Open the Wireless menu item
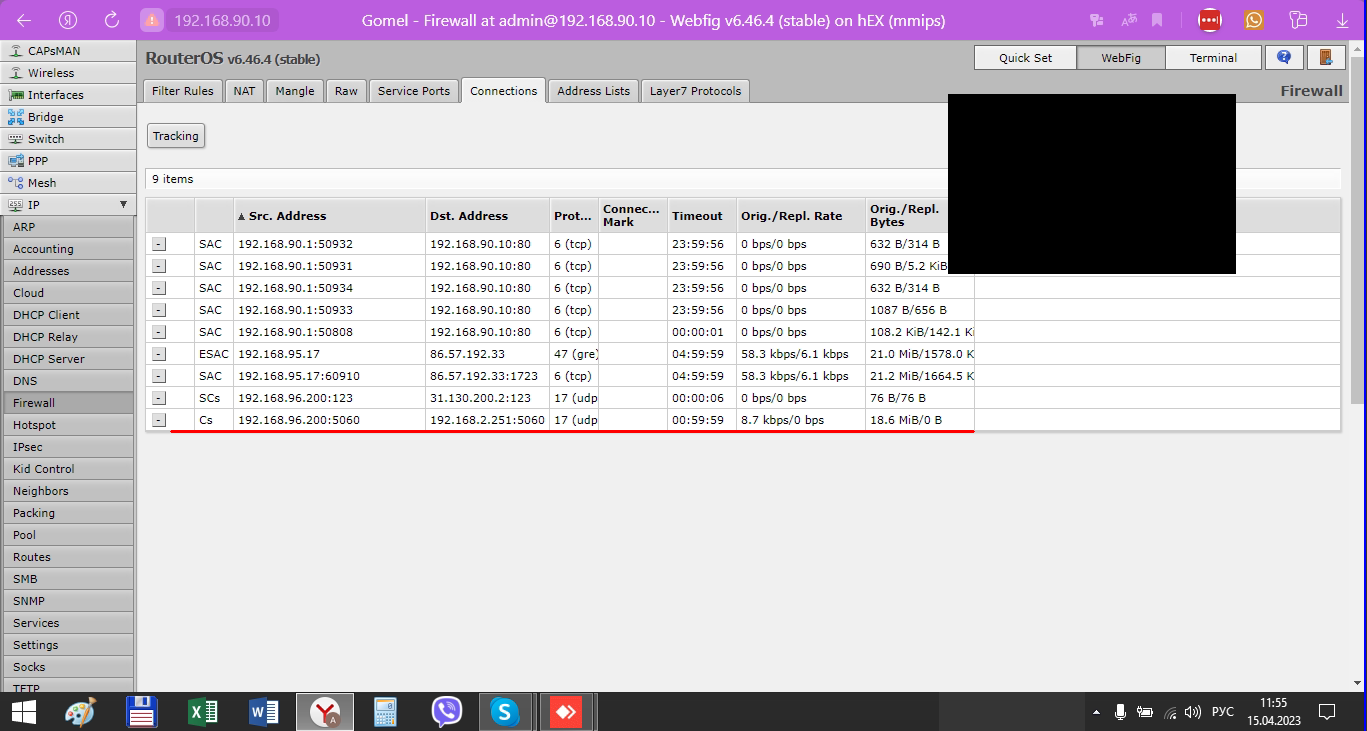Image resolution: width=1367 pixels, height=731 pixels. point(68,73)
